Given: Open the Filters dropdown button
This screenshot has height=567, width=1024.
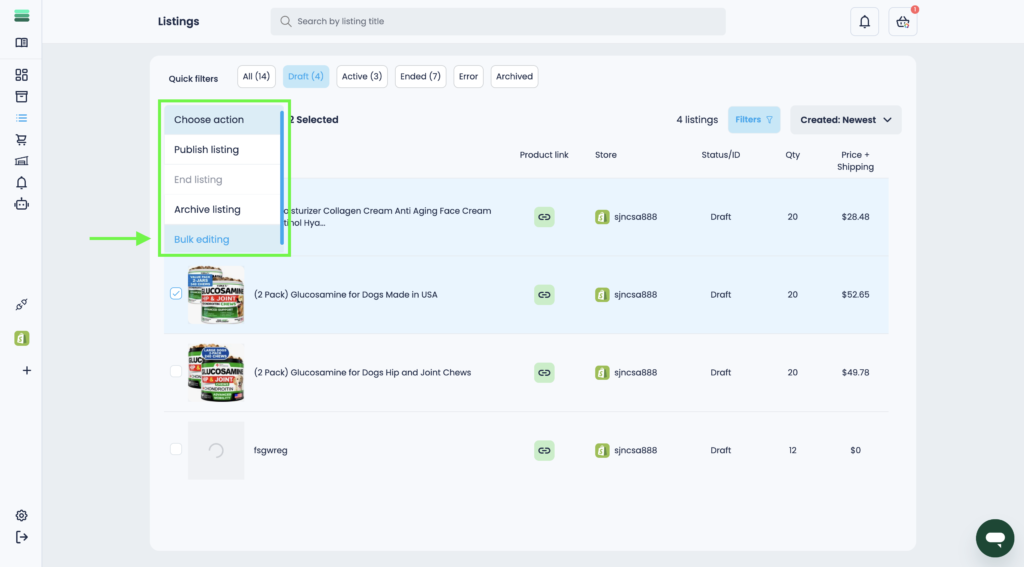Looking at the screenshot, I should coord(754,120).
